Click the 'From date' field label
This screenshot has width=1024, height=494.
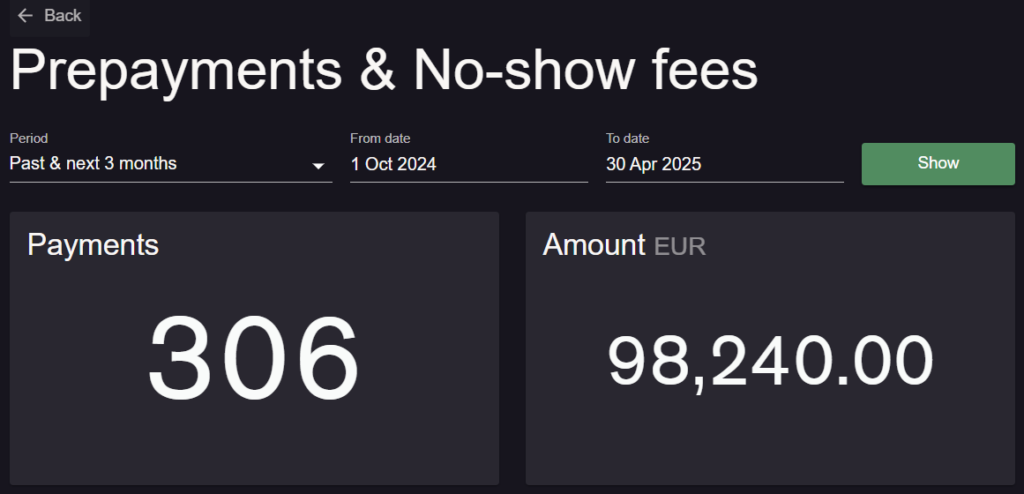[380, 138]
